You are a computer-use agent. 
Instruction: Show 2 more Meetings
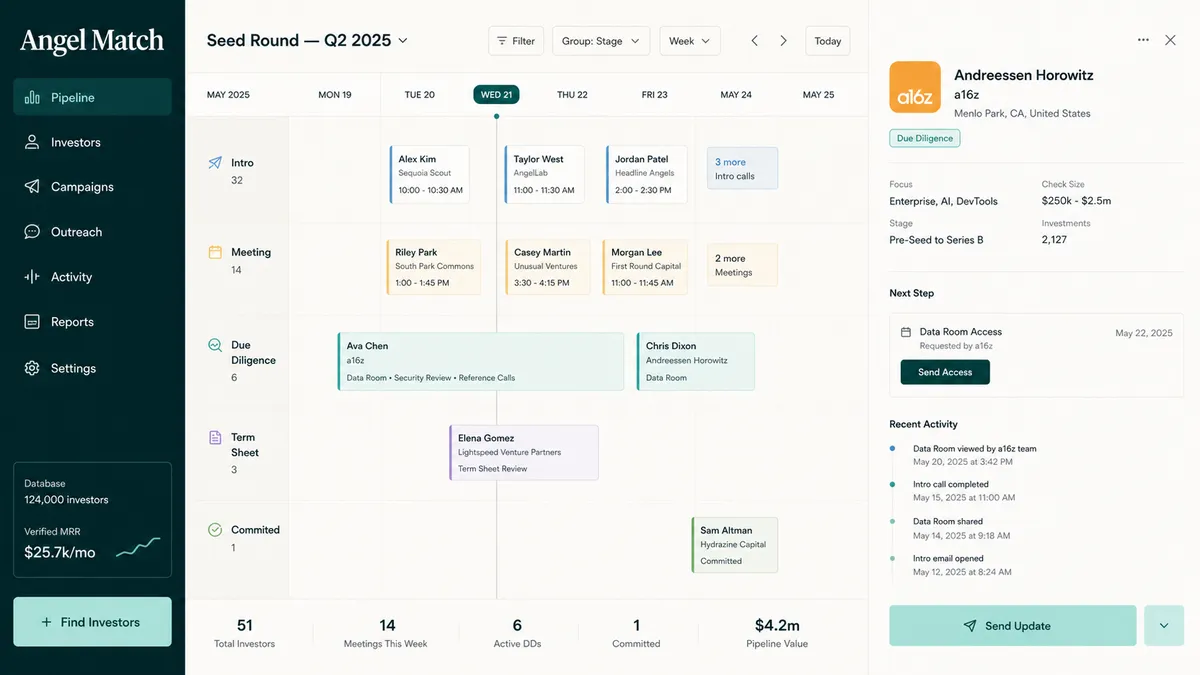pos(742,265)
